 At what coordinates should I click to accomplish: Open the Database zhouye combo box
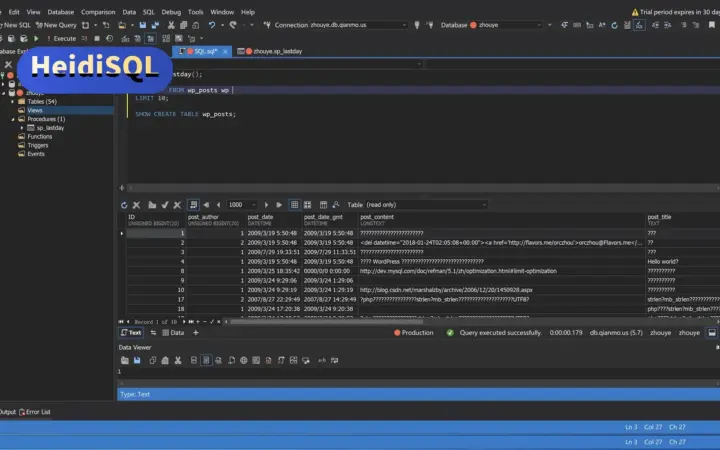[x=505, y=25]
